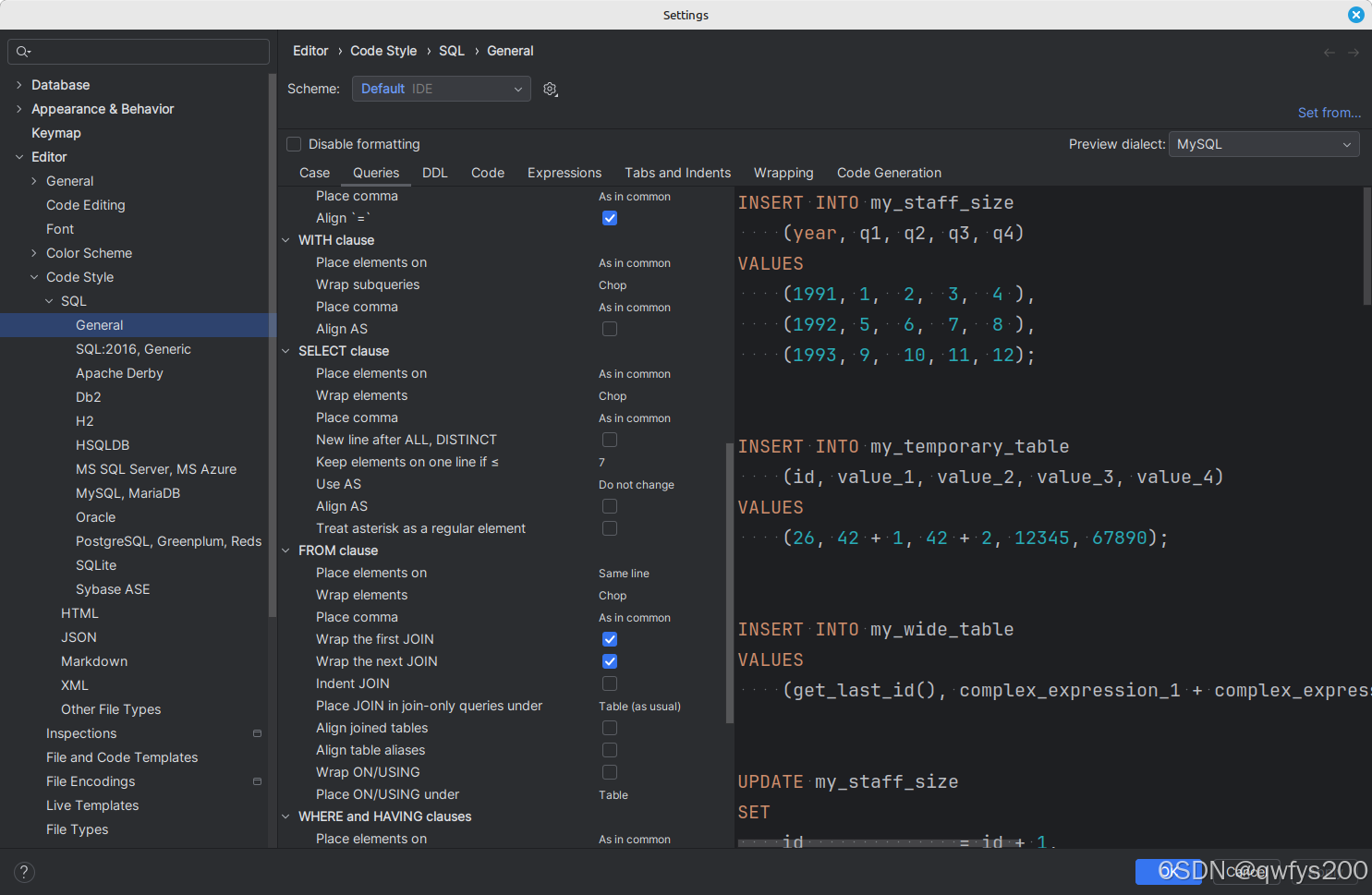Select SQLite in the tree
Screen dimensions: 1372x895
click(x=96, y=565)
